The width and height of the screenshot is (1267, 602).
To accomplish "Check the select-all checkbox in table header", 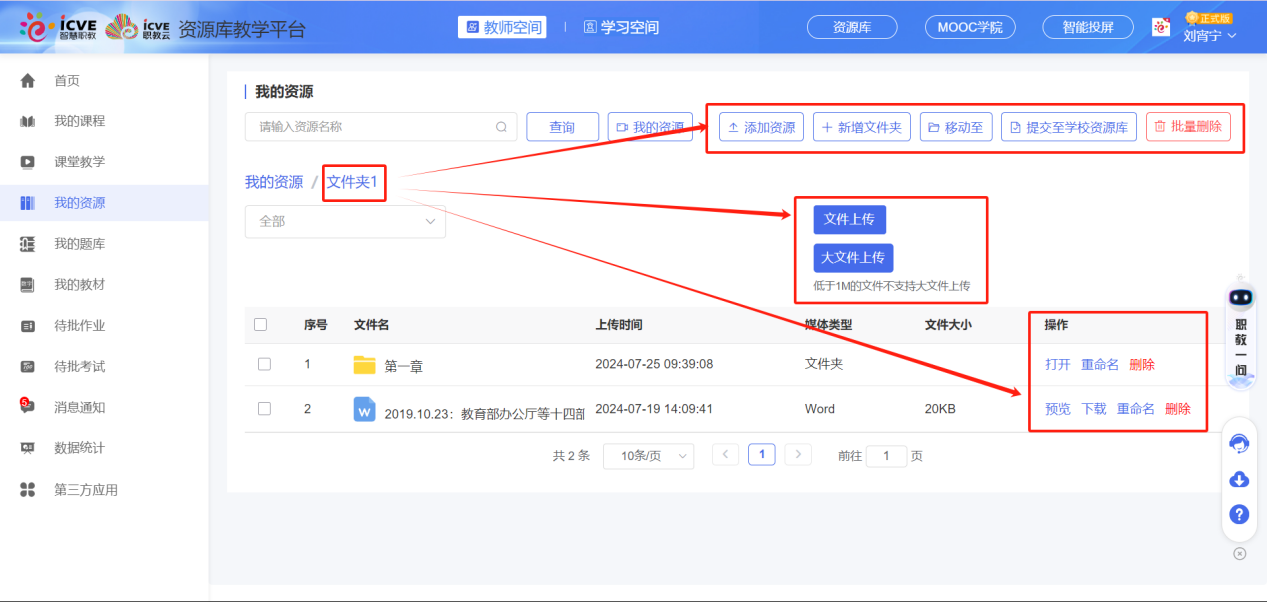I will (x=263, y=324).
